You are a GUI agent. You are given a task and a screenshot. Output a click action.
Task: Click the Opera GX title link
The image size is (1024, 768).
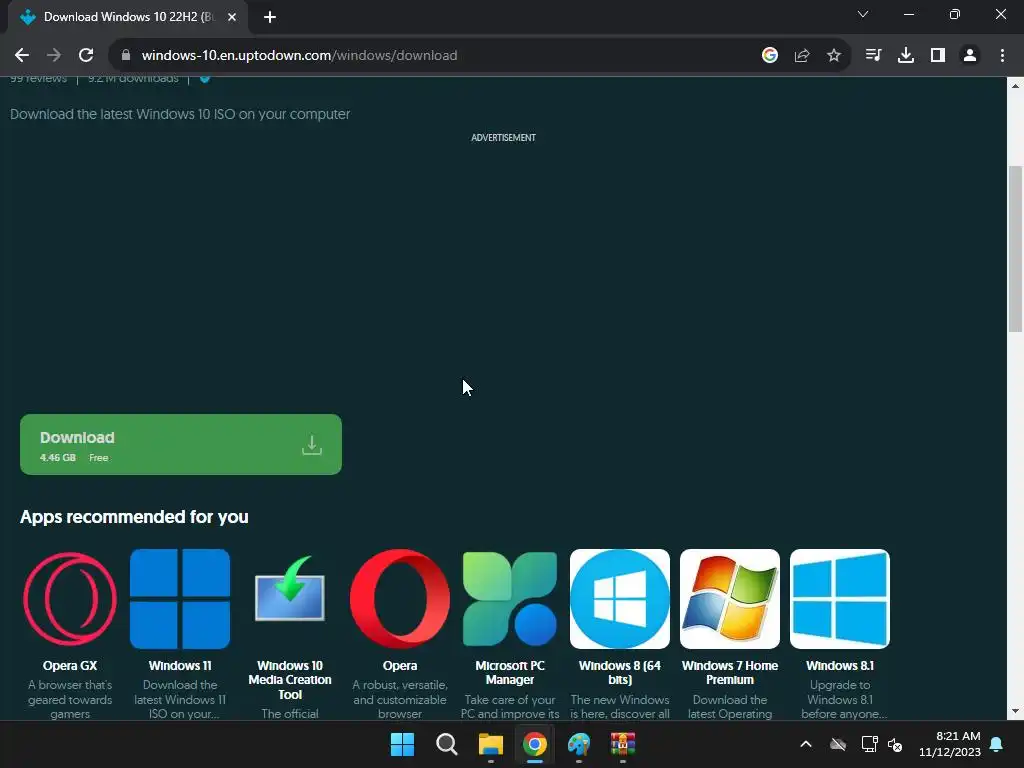click(70, 665)
